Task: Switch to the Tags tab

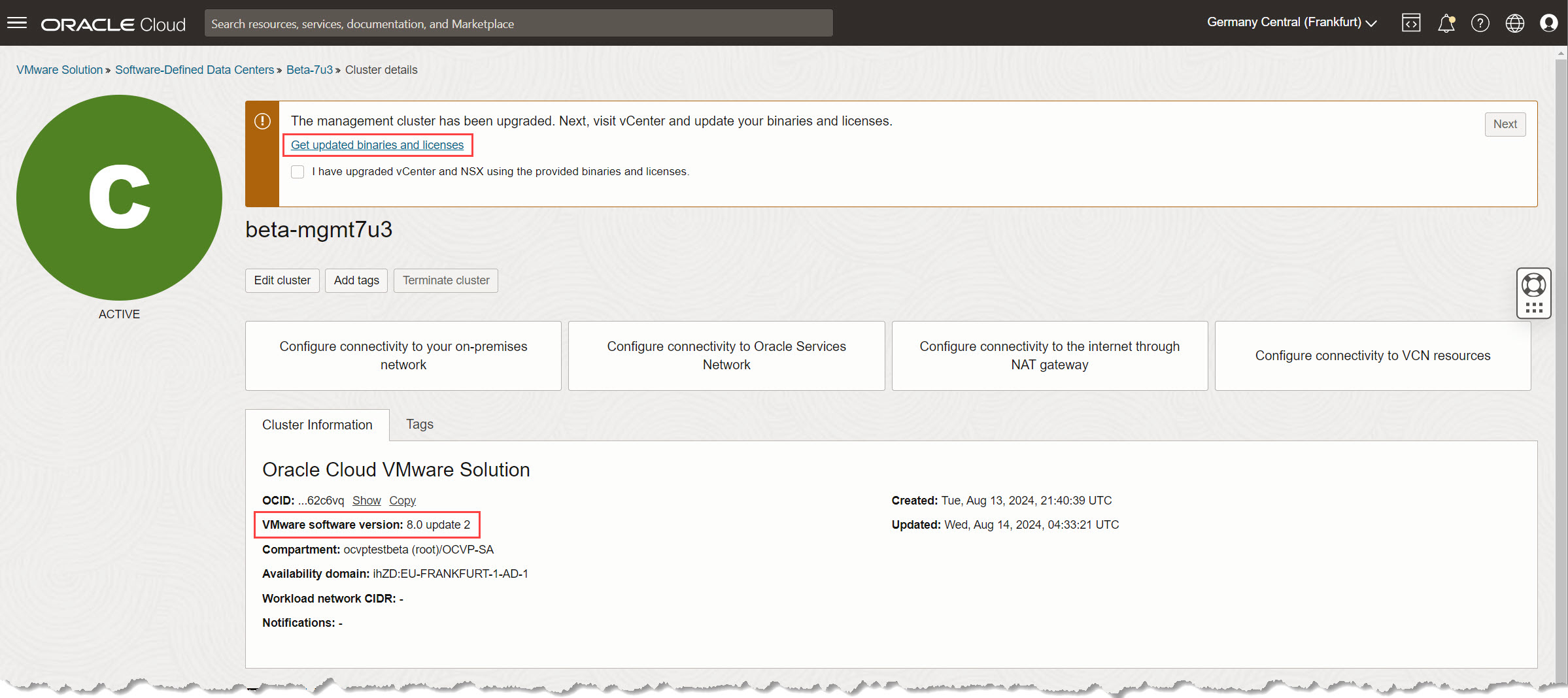Action: (420, 425)
